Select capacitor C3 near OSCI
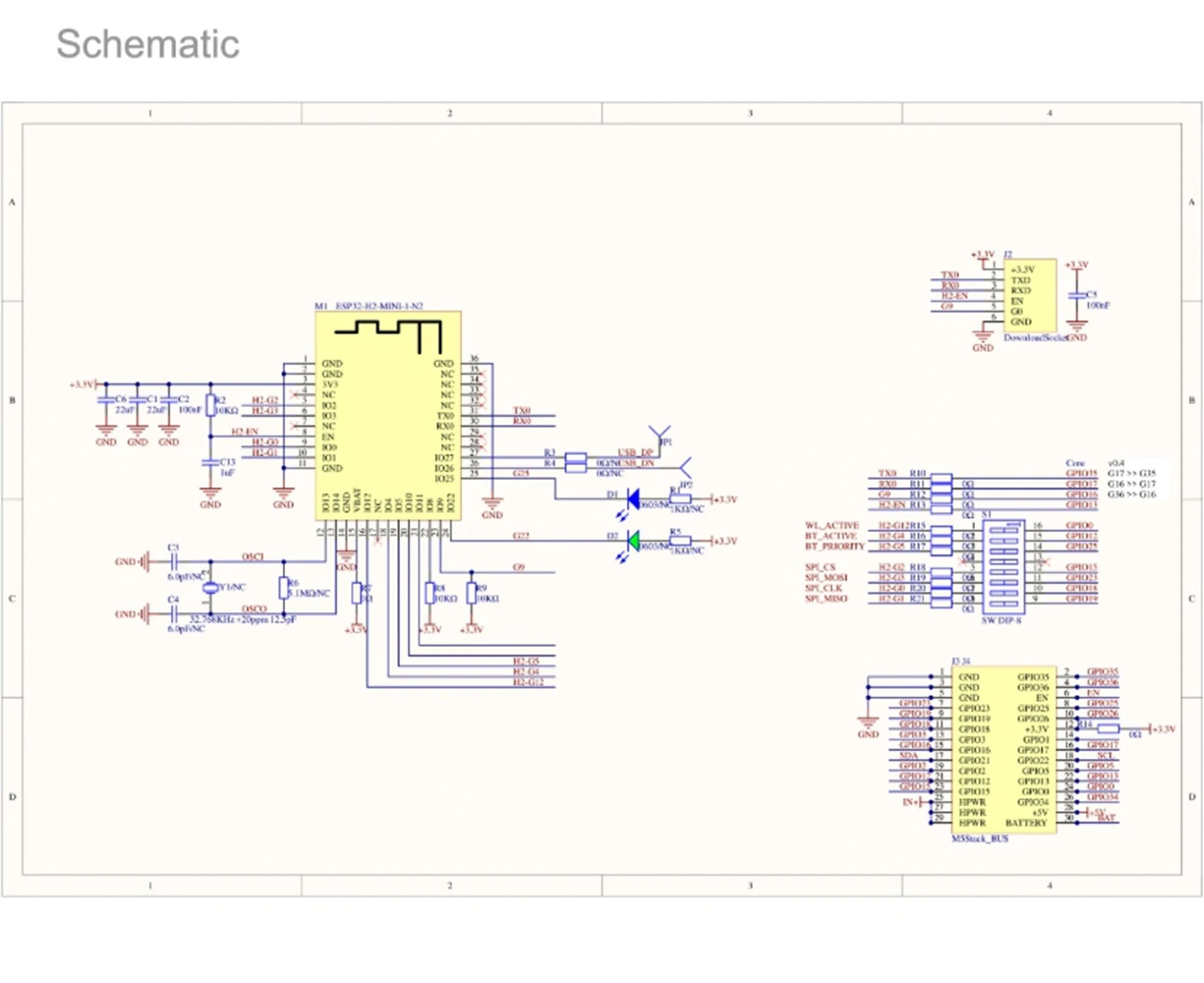This screenshot has width=1204, height=983. coord(173,562)
